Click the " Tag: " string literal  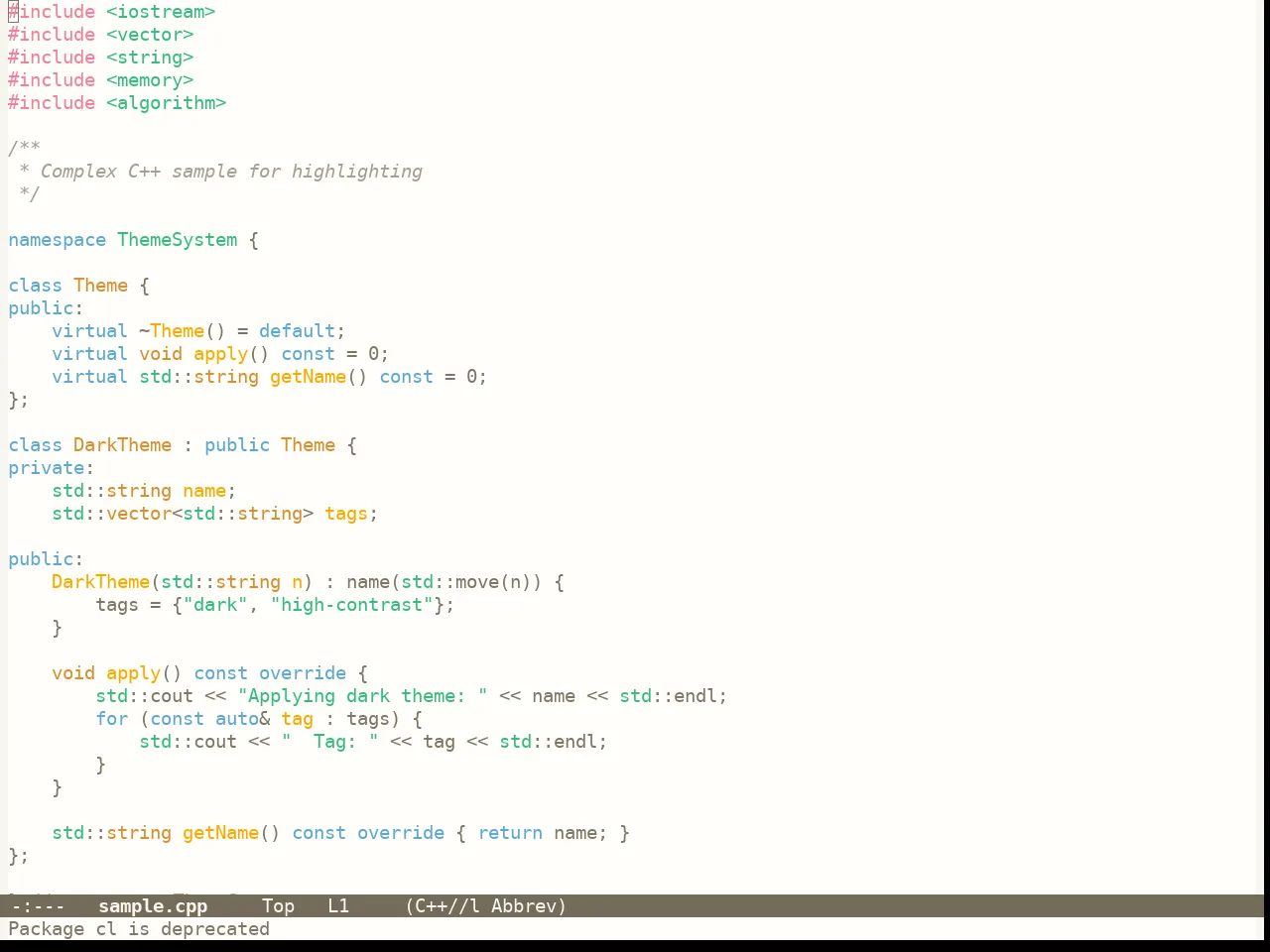[x=329, y=742]
